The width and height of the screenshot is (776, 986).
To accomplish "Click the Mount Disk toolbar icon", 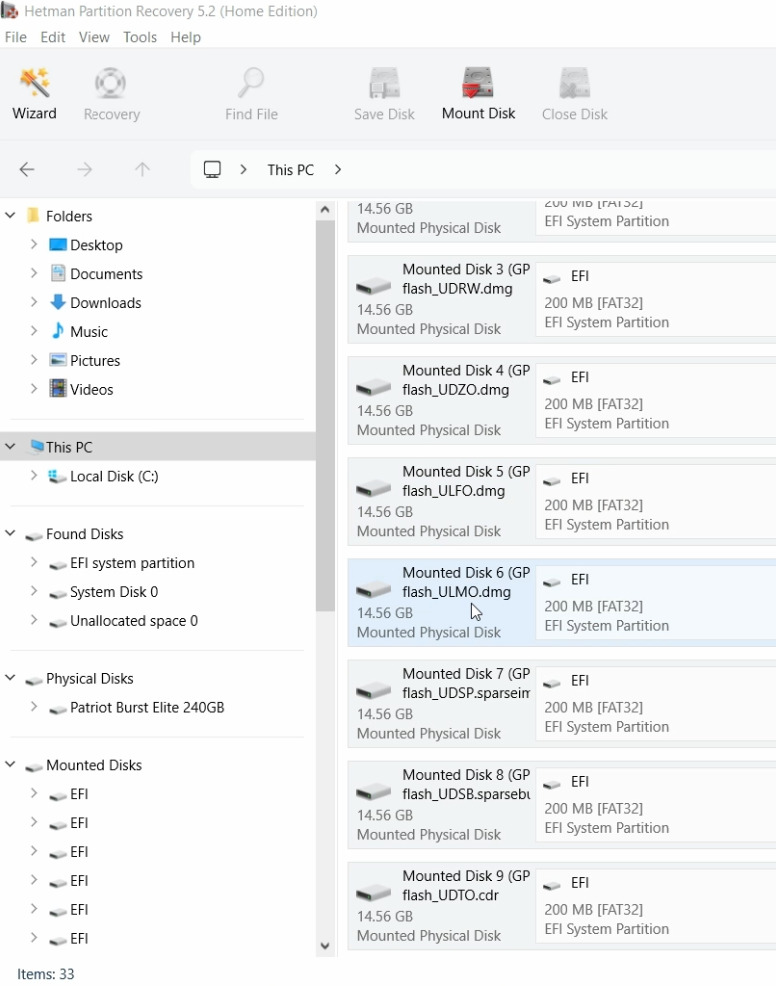I will click(478, 83).
